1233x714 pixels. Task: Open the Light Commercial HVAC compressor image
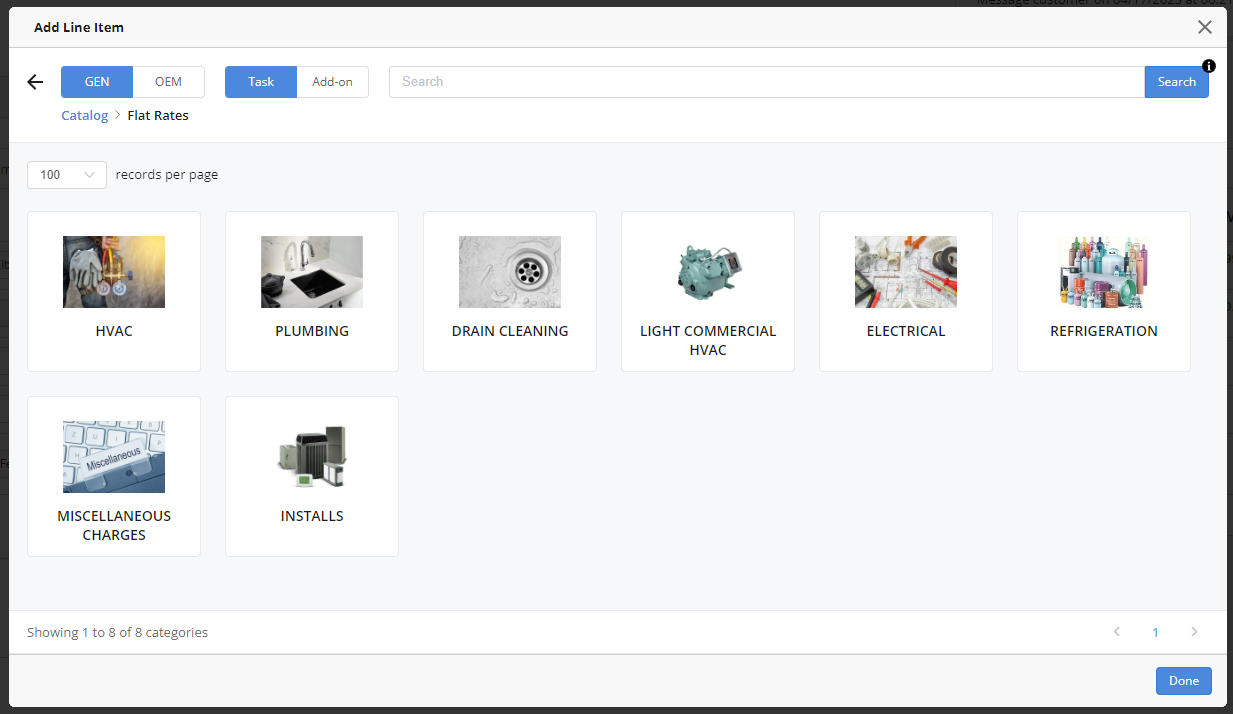708,272
